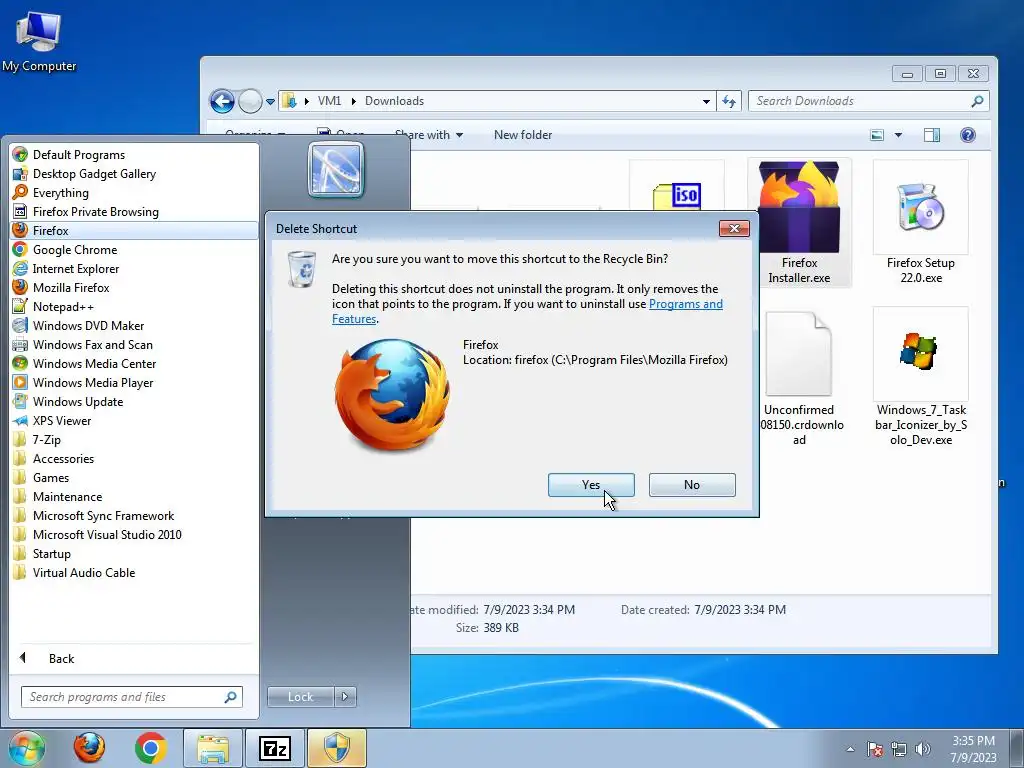Viewport: 1024px width, 768px height.
Task: Select the highlighted Firefox entry
Action: click(x=135, y=231)
